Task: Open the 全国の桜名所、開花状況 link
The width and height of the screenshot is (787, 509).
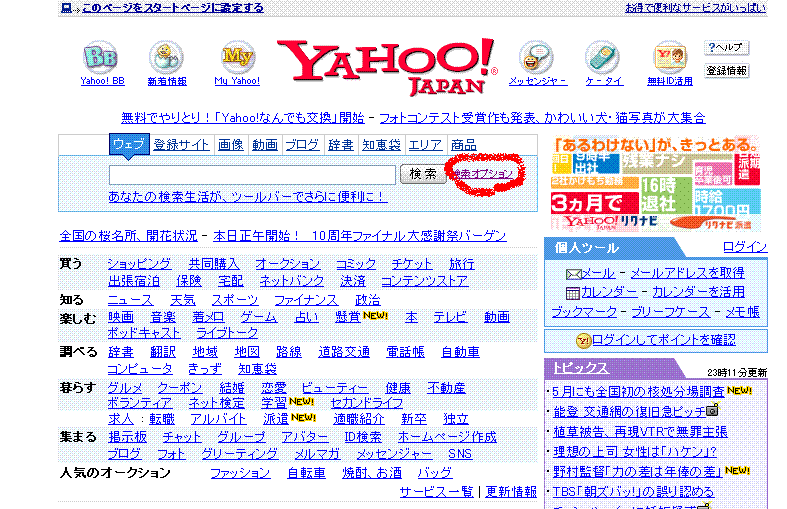Action: [128, 236]
